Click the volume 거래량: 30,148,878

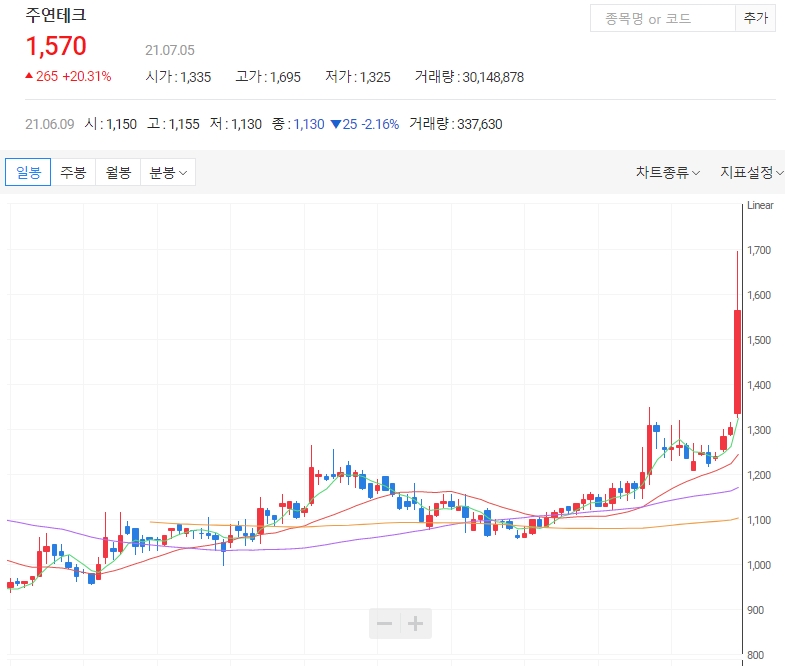tap(469, 77)
